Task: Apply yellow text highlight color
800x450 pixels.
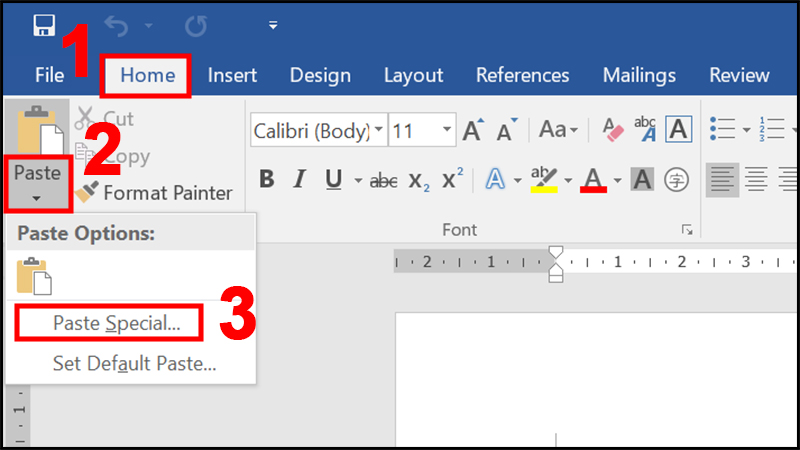Action: pyautogui.click(x=543, y=180)
